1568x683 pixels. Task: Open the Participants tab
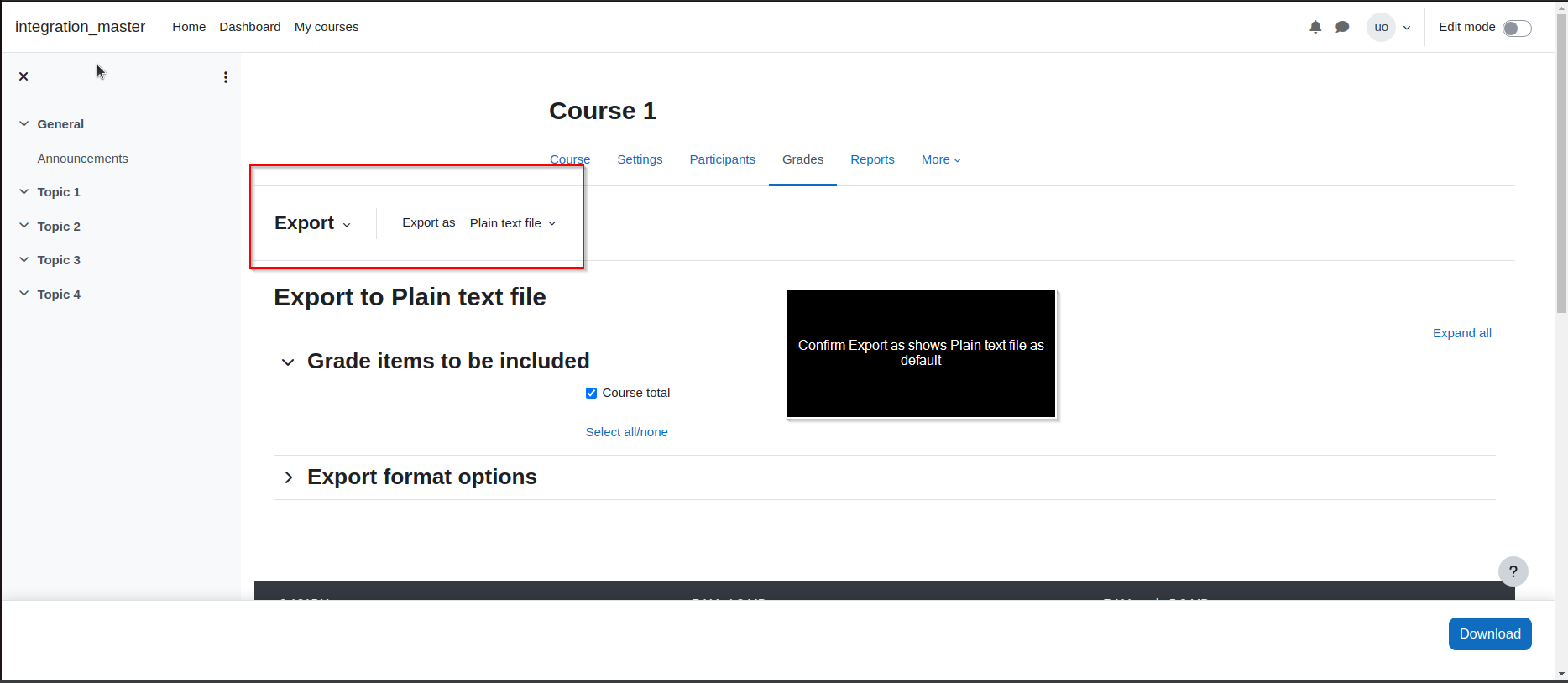(x=723, y=159)
